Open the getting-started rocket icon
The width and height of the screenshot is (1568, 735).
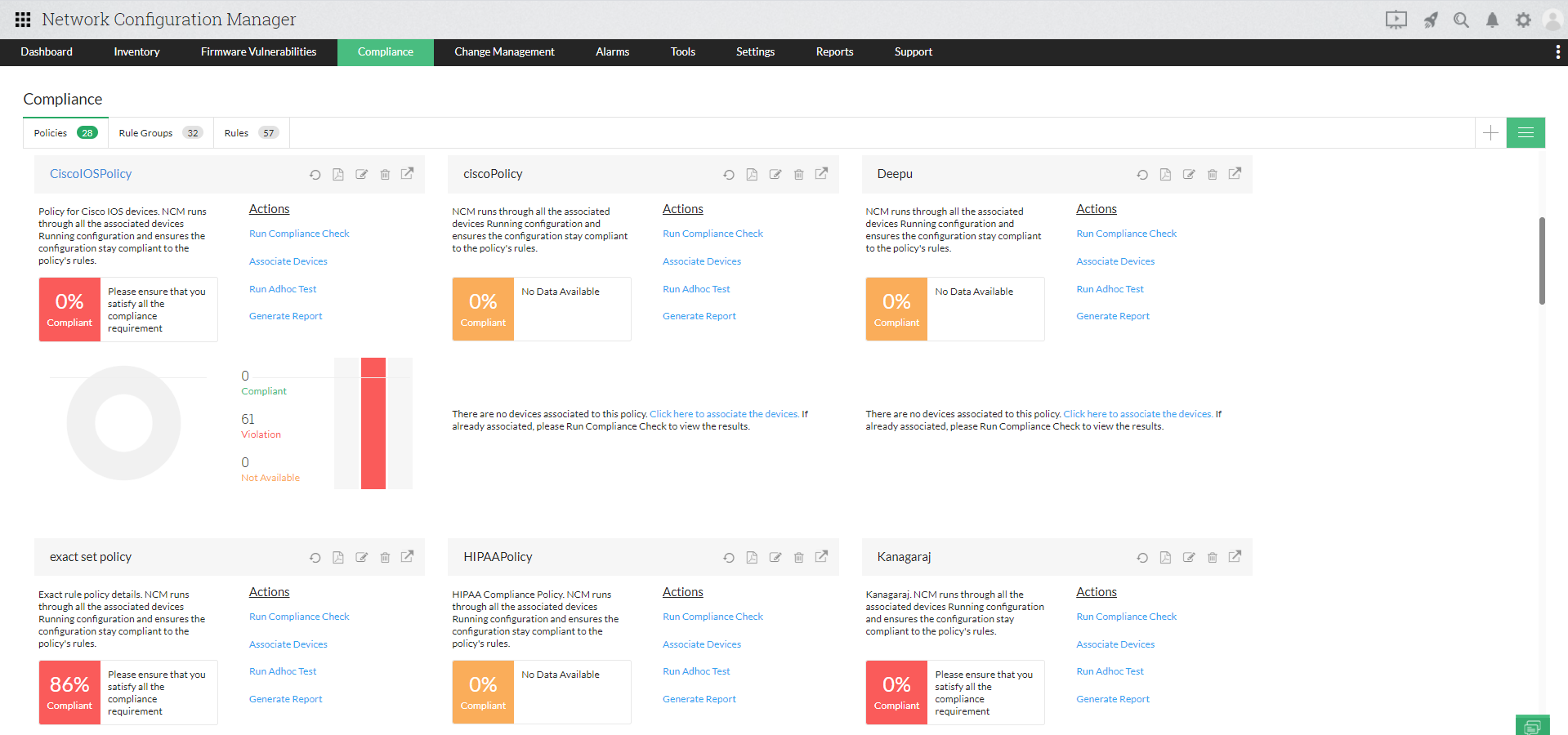pyautogui.click(x=1431, y=20)
